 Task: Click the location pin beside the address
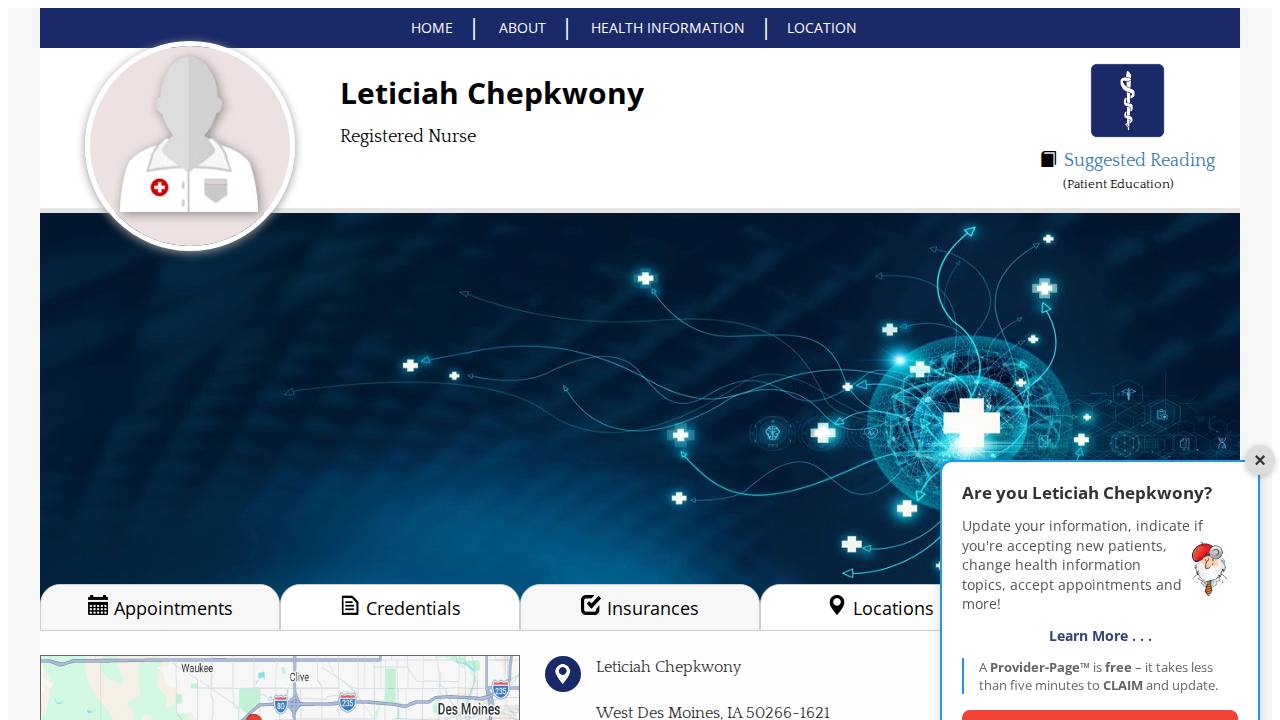pos(563,674)
